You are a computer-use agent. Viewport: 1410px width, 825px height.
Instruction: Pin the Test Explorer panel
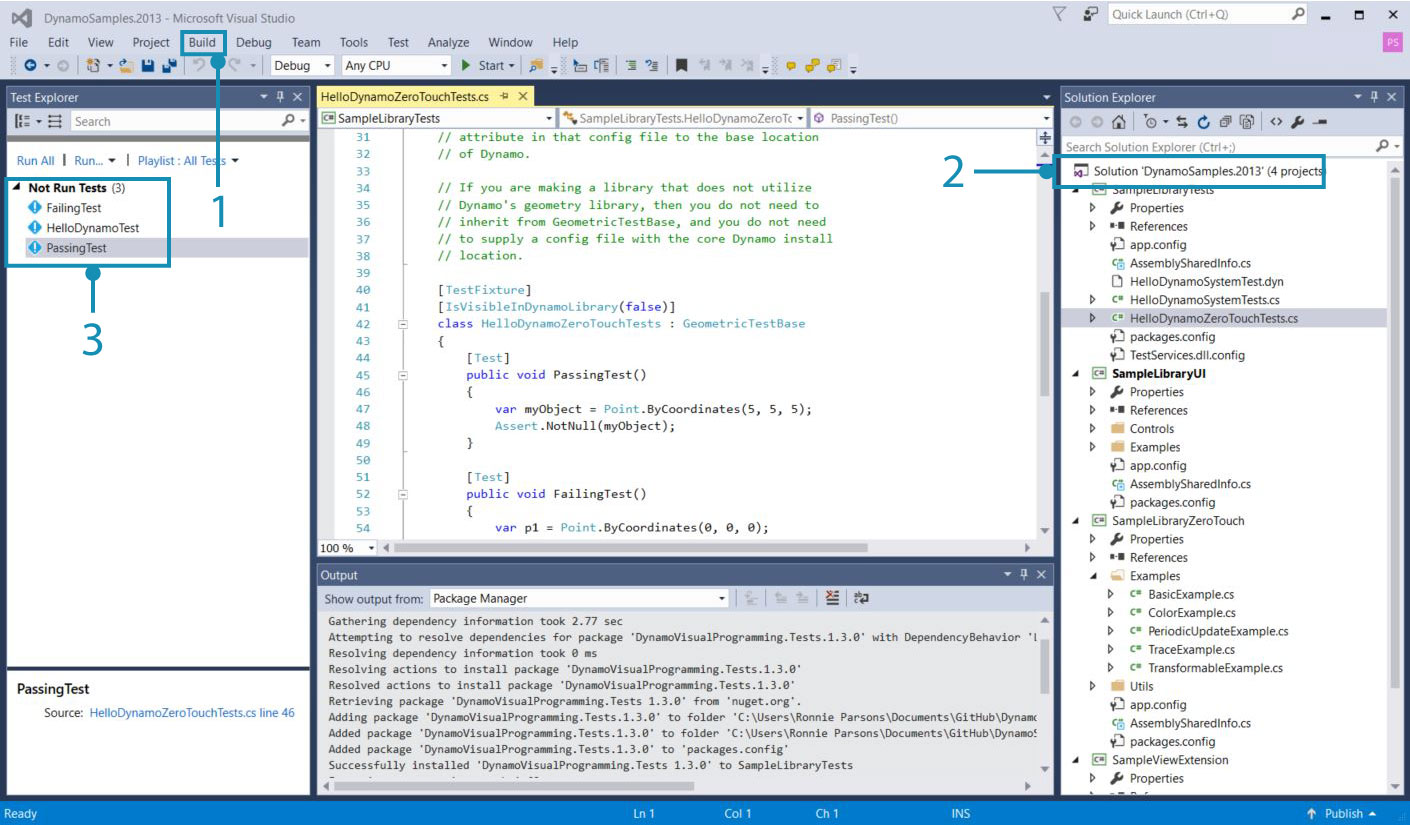(x=281, y=97)
